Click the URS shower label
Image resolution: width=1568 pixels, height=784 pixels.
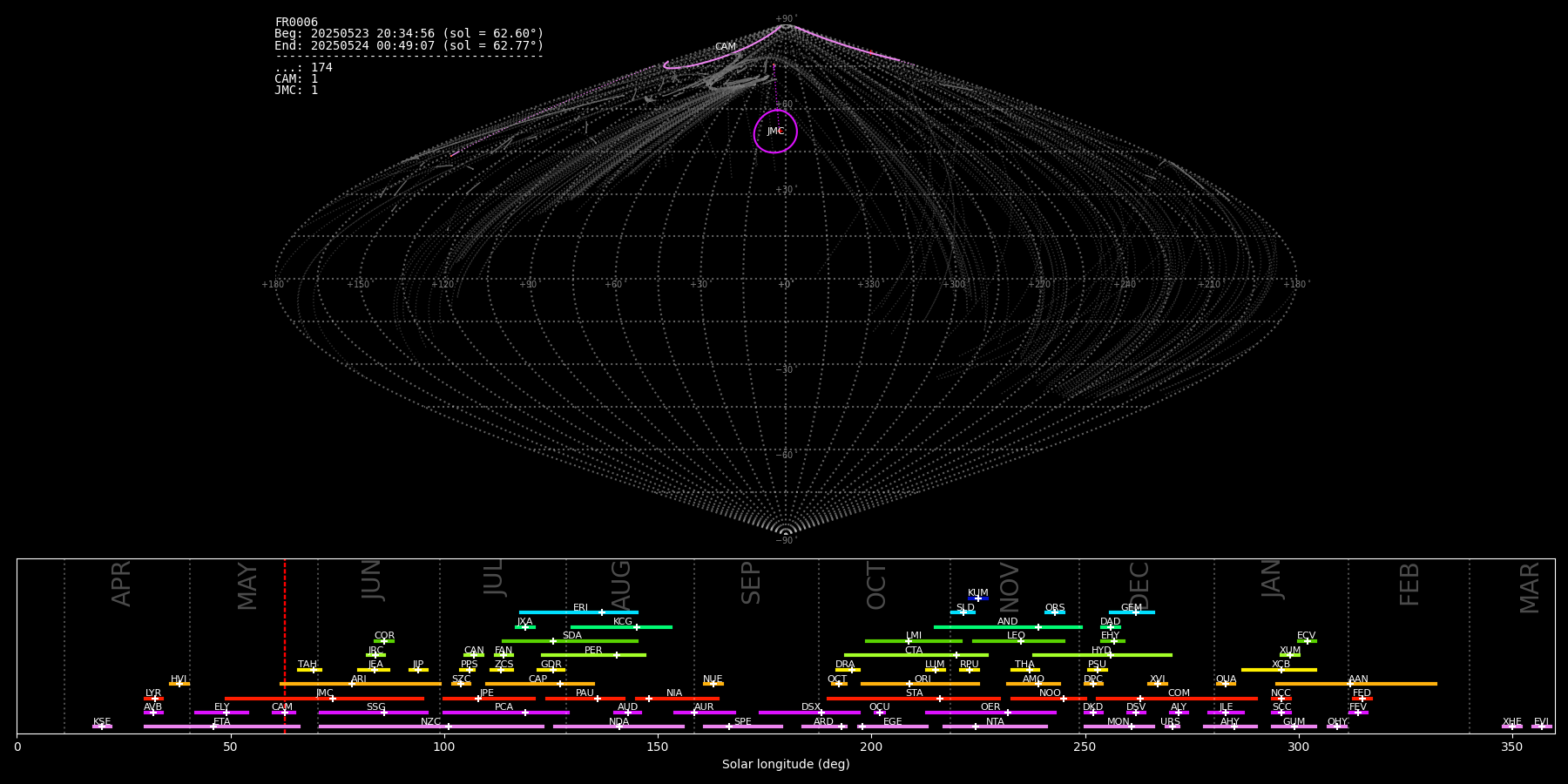(x=1171, y=722)
